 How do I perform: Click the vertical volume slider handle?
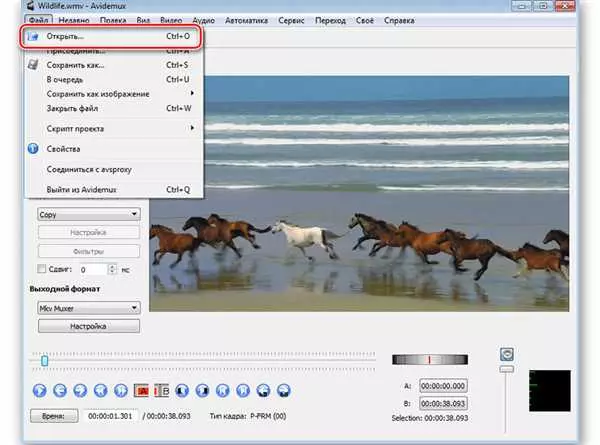pyautogui.click(x=507, y=369)
